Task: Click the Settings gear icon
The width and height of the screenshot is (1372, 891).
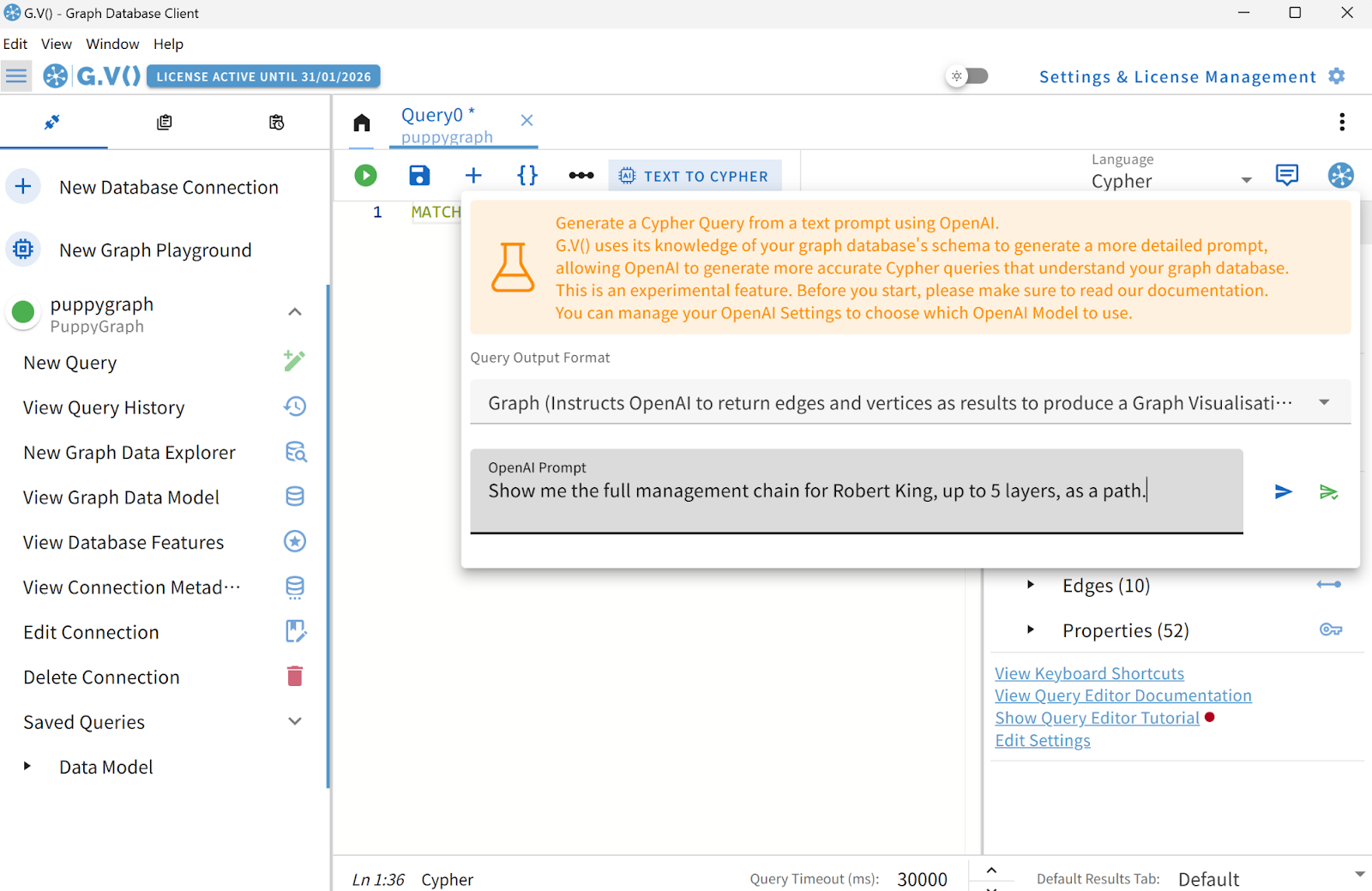Action: [x=1337, y=76]
